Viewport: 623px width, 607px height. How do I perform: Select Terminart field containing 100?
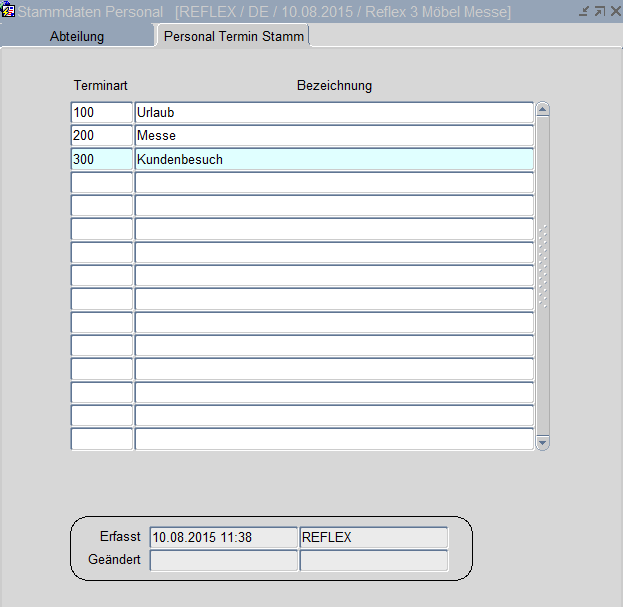point(102,113)
